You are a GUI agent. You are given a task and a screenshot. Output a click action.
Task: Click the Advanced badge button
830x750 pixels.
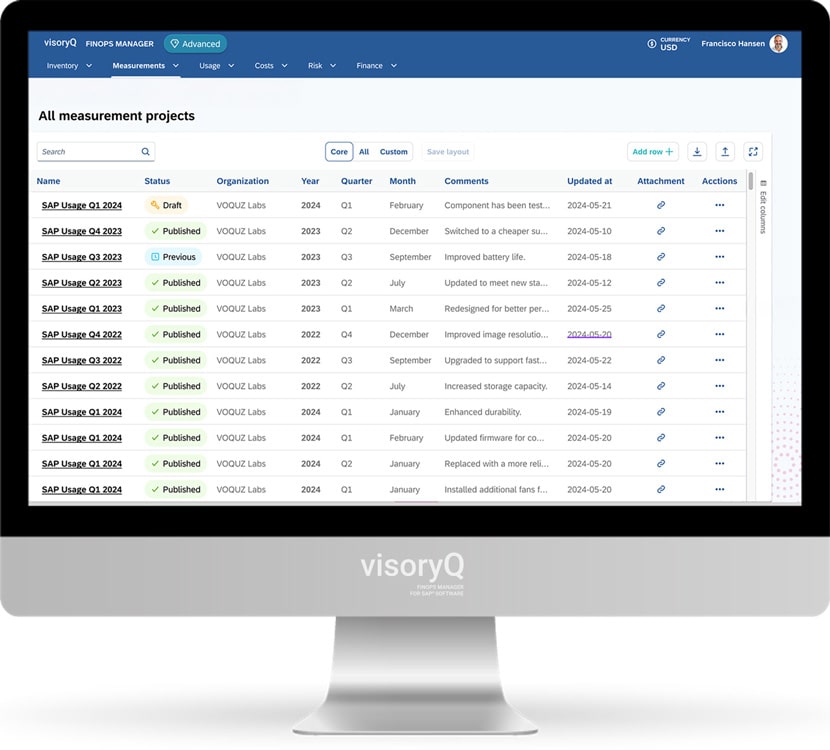[x=195, y=44]
